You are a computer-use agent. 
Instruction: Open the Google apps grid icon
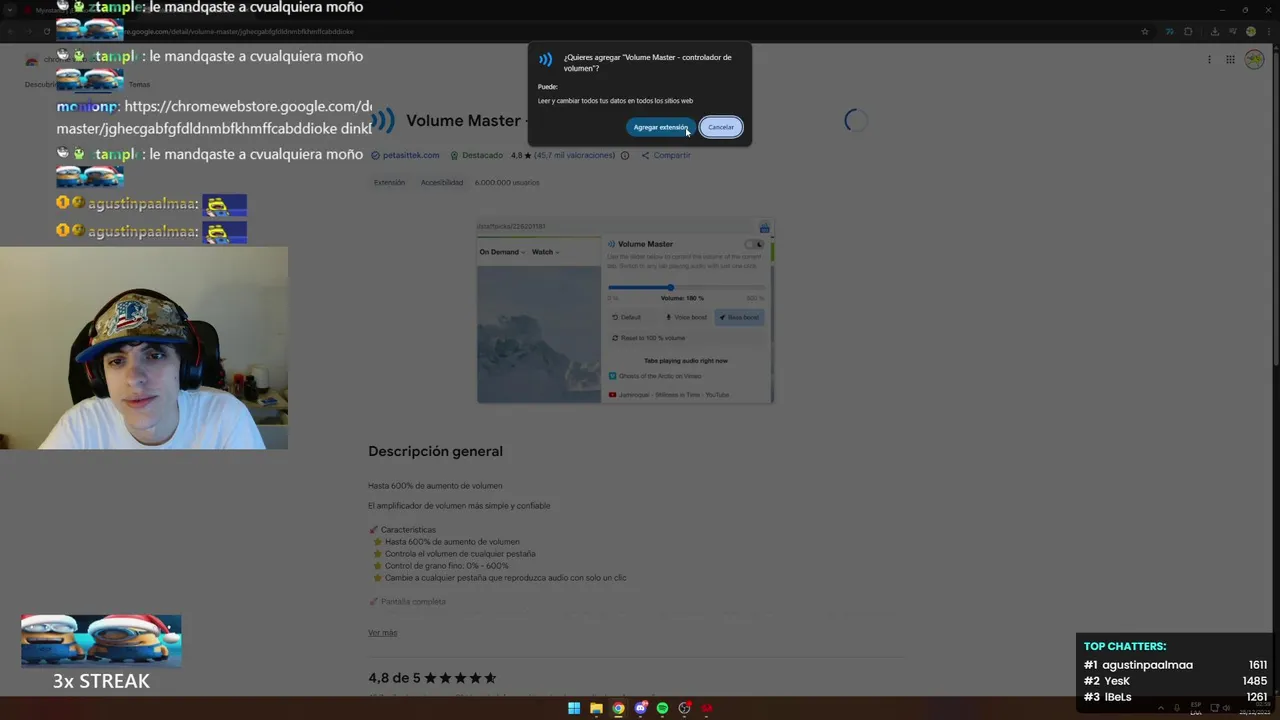pos(1230,59)
